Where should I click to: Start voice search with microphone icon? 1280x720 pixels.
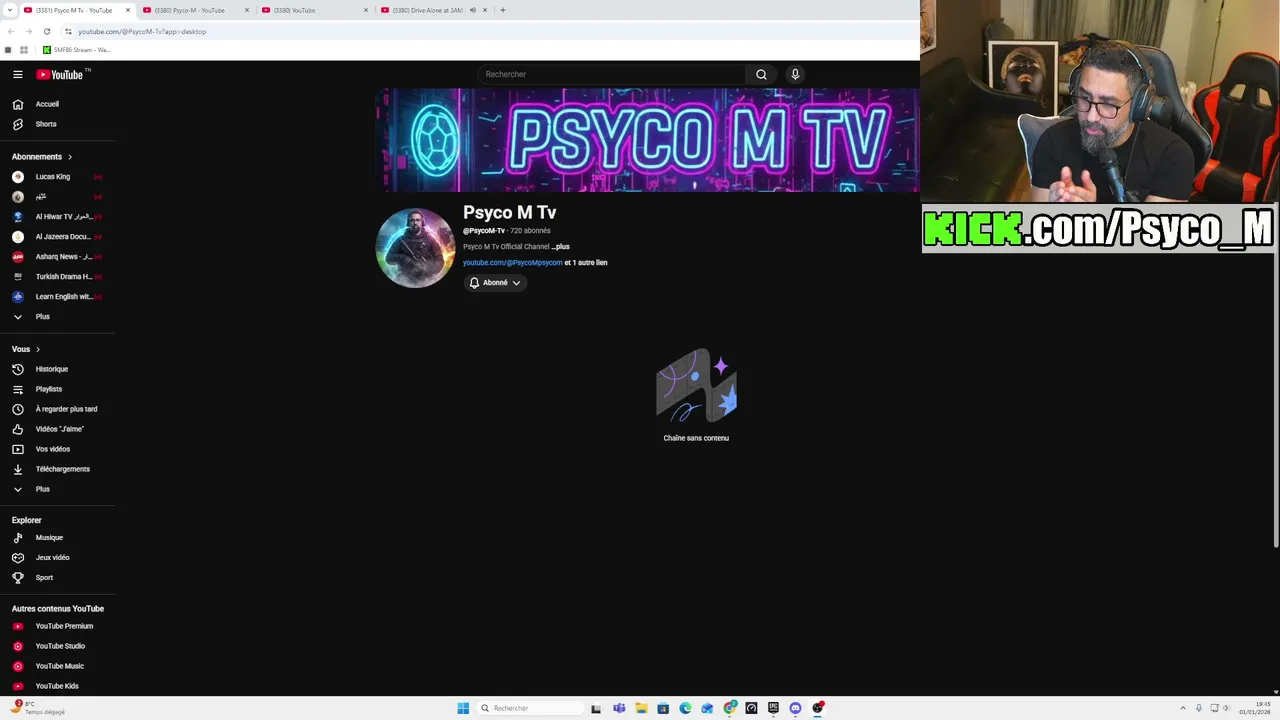795,74
